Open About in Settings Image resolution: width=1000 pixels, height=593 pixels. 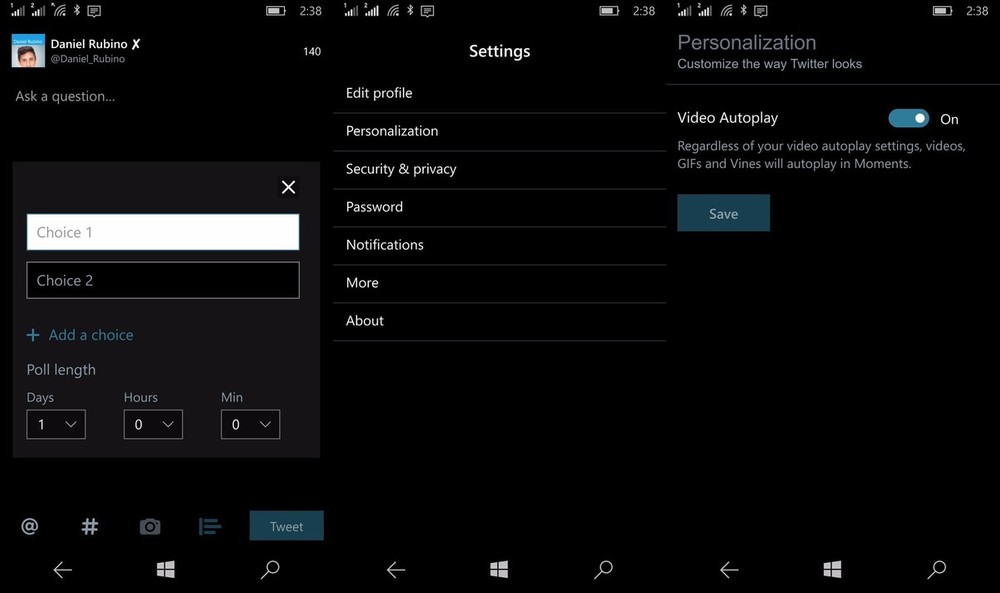pyautogui.click(x=499, y=321)
